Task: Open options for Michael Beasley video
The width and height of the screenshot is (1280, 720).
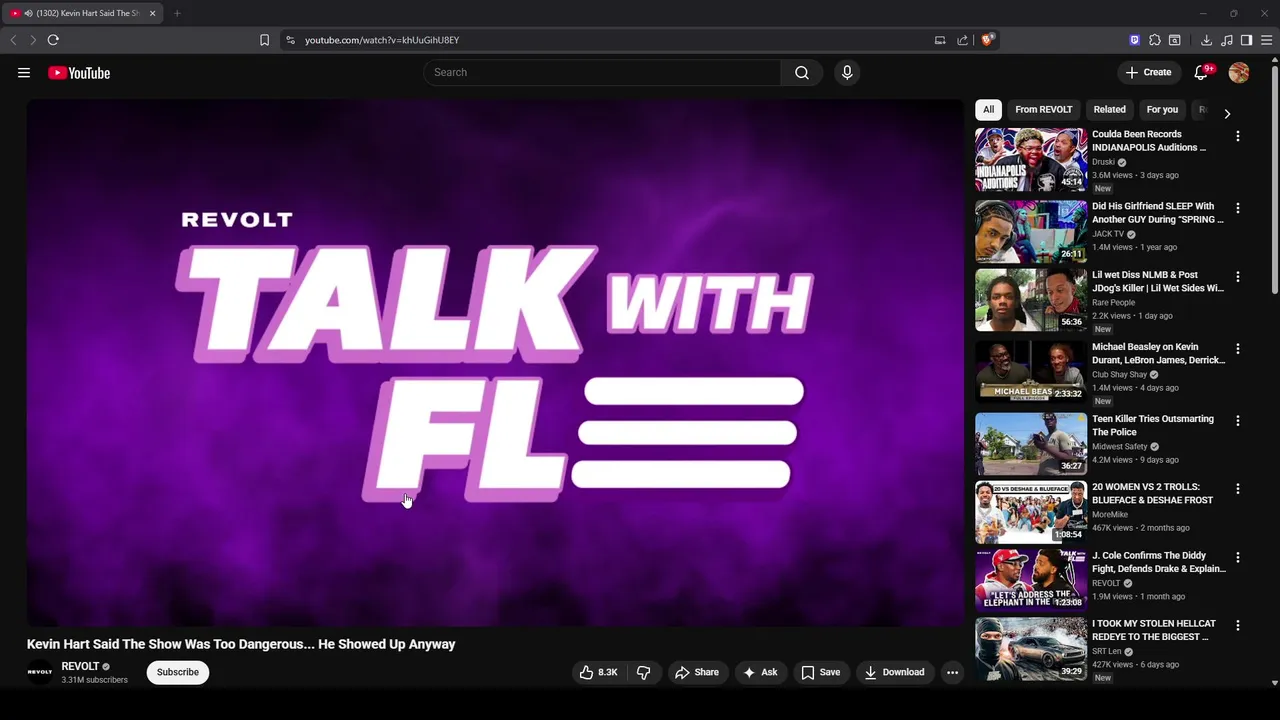Action: 1238,349
